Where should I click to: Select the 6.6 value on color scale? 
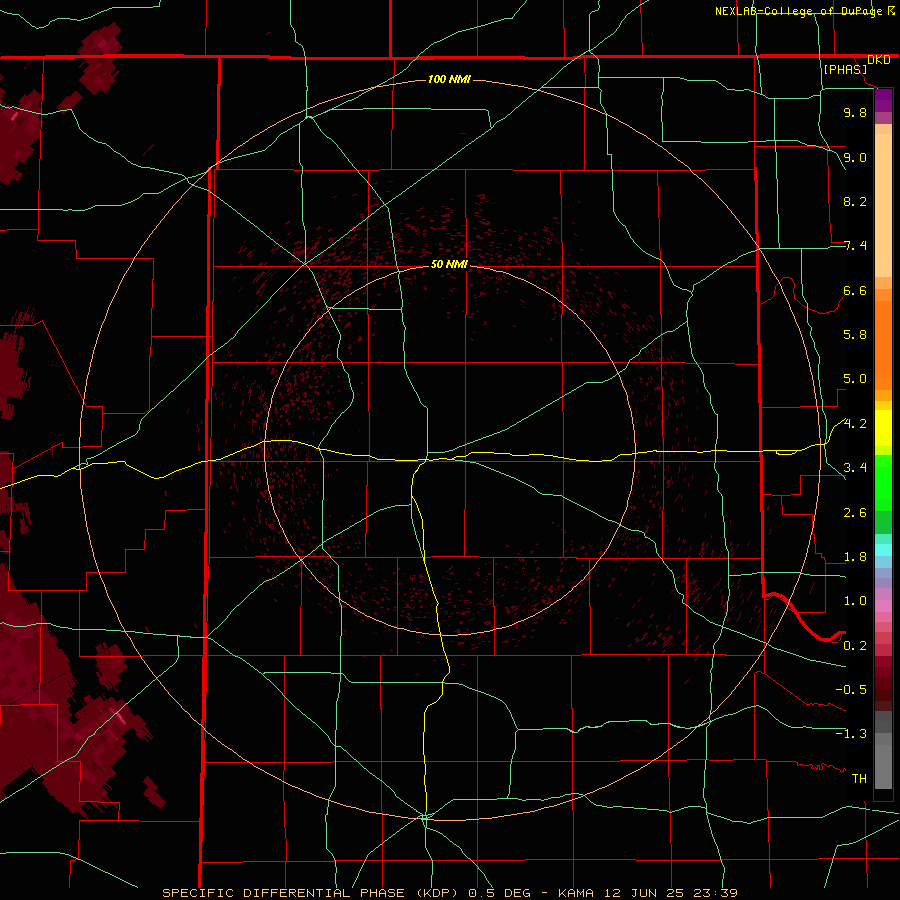pos(855,290)
